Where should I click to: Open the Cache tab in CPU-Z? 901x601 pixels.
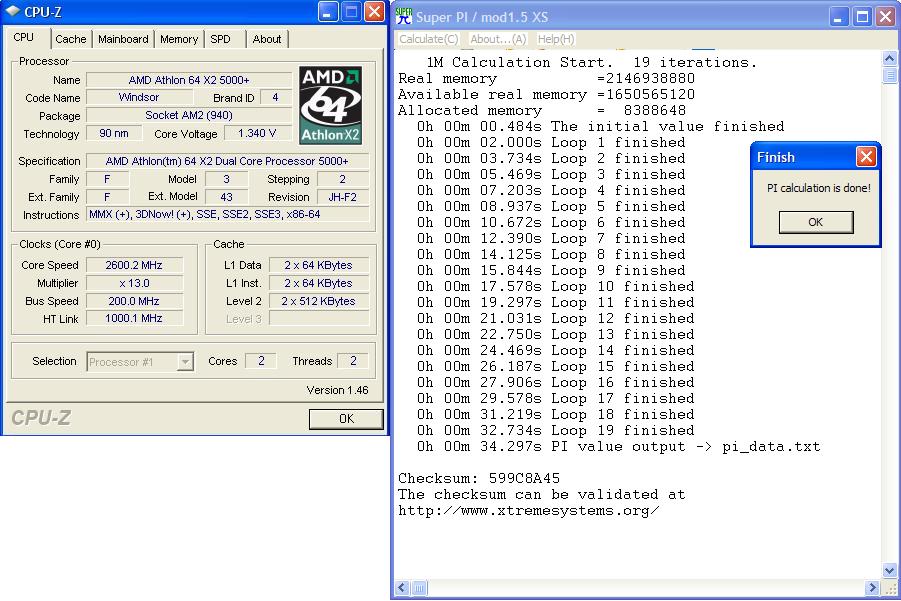pos(71,39)
